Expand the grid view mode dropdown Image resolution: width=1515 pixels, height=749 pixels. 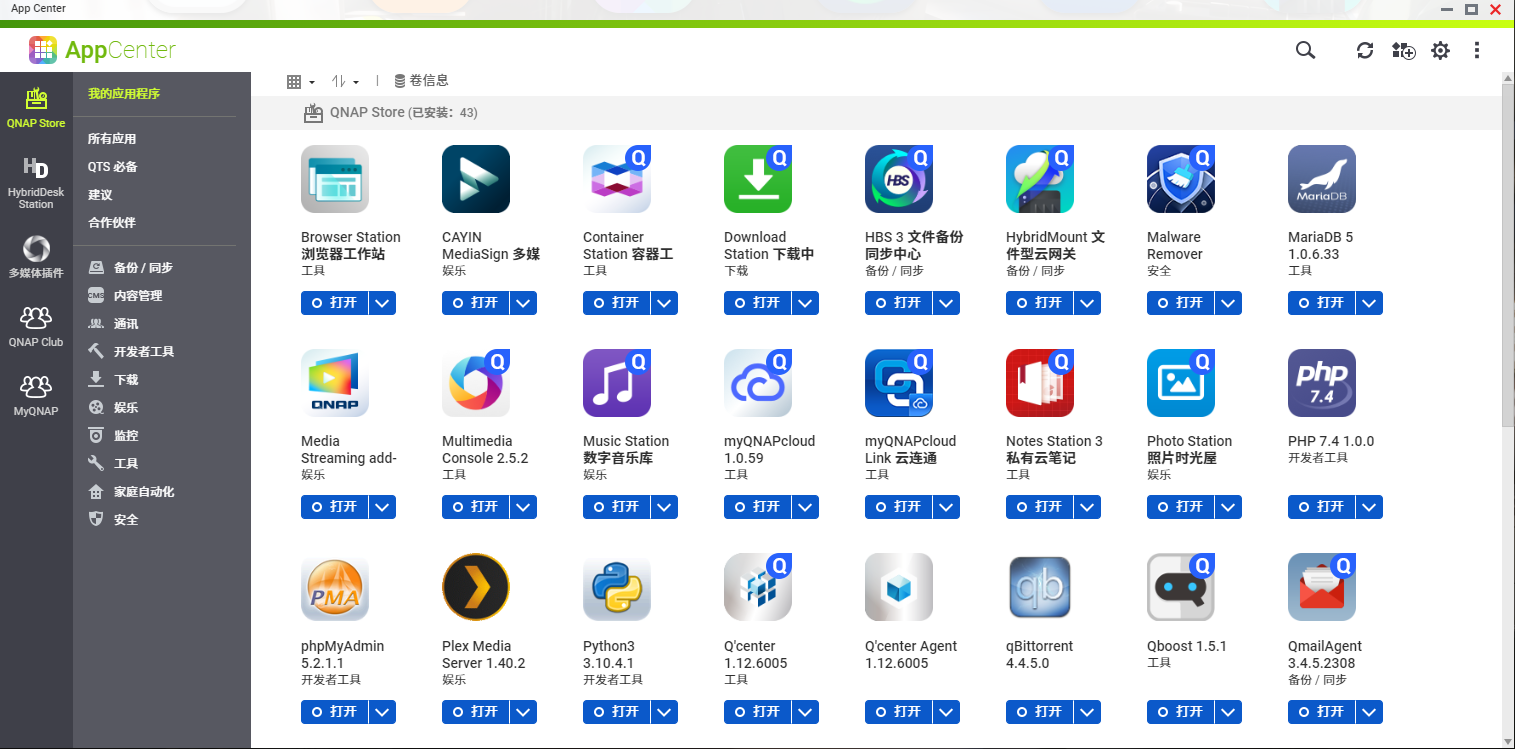[300, 81]
